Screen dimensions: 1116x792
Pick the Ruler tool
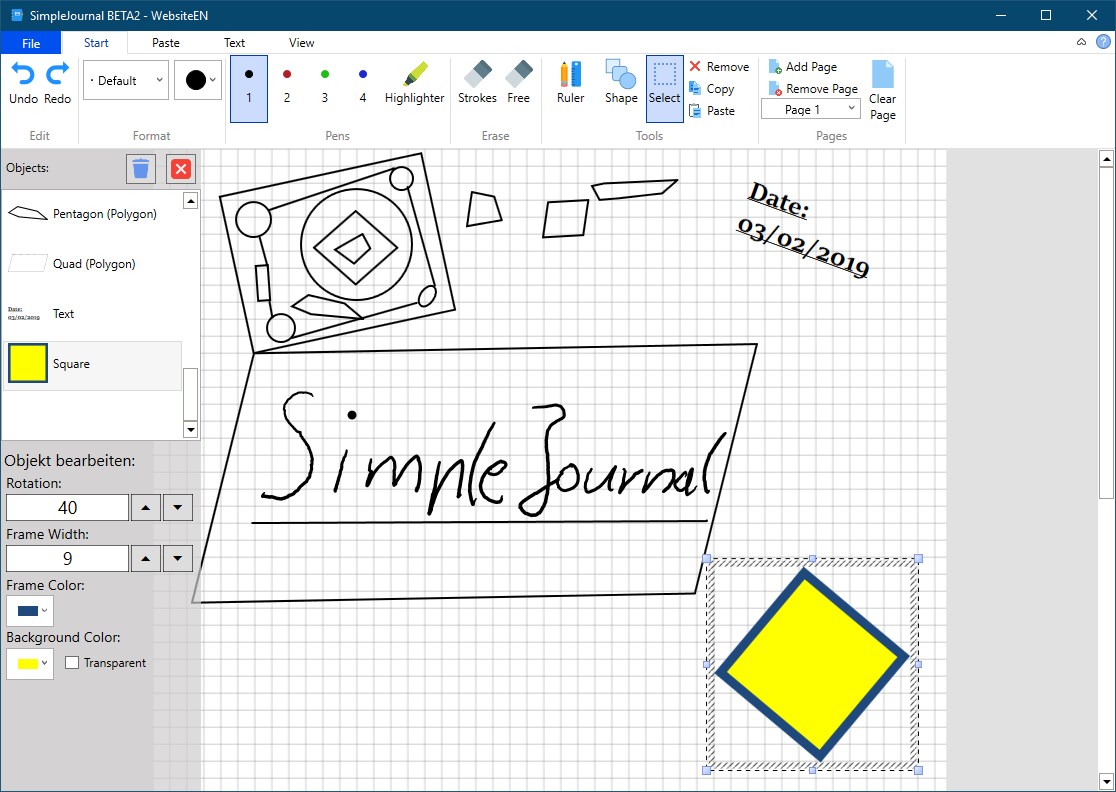tap(571, 84)
